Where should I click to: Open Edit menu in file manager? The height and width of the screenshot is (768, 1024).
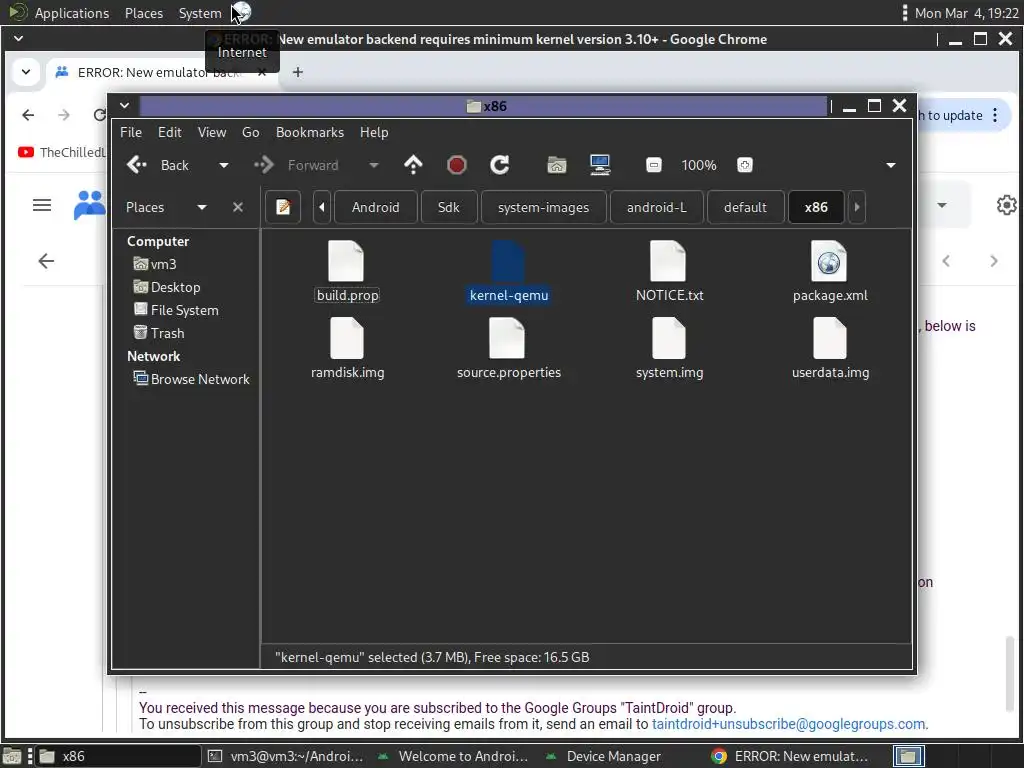pos(170,132)
